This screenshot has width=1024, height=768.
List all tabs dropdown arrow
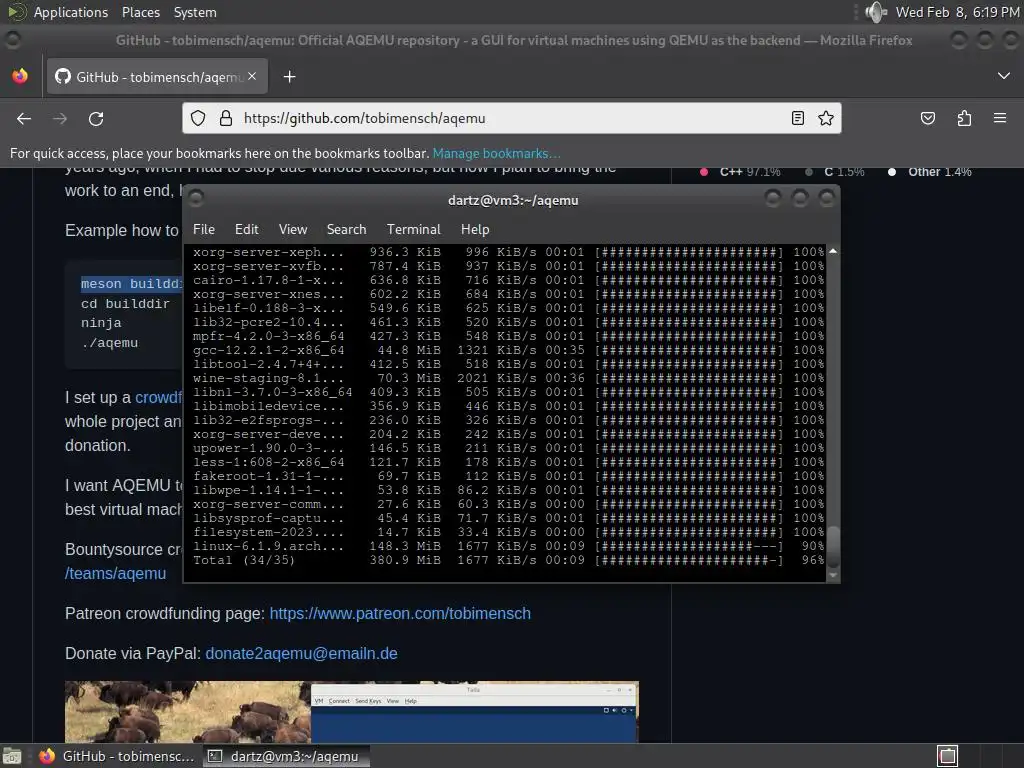(x=1004, y=76)
